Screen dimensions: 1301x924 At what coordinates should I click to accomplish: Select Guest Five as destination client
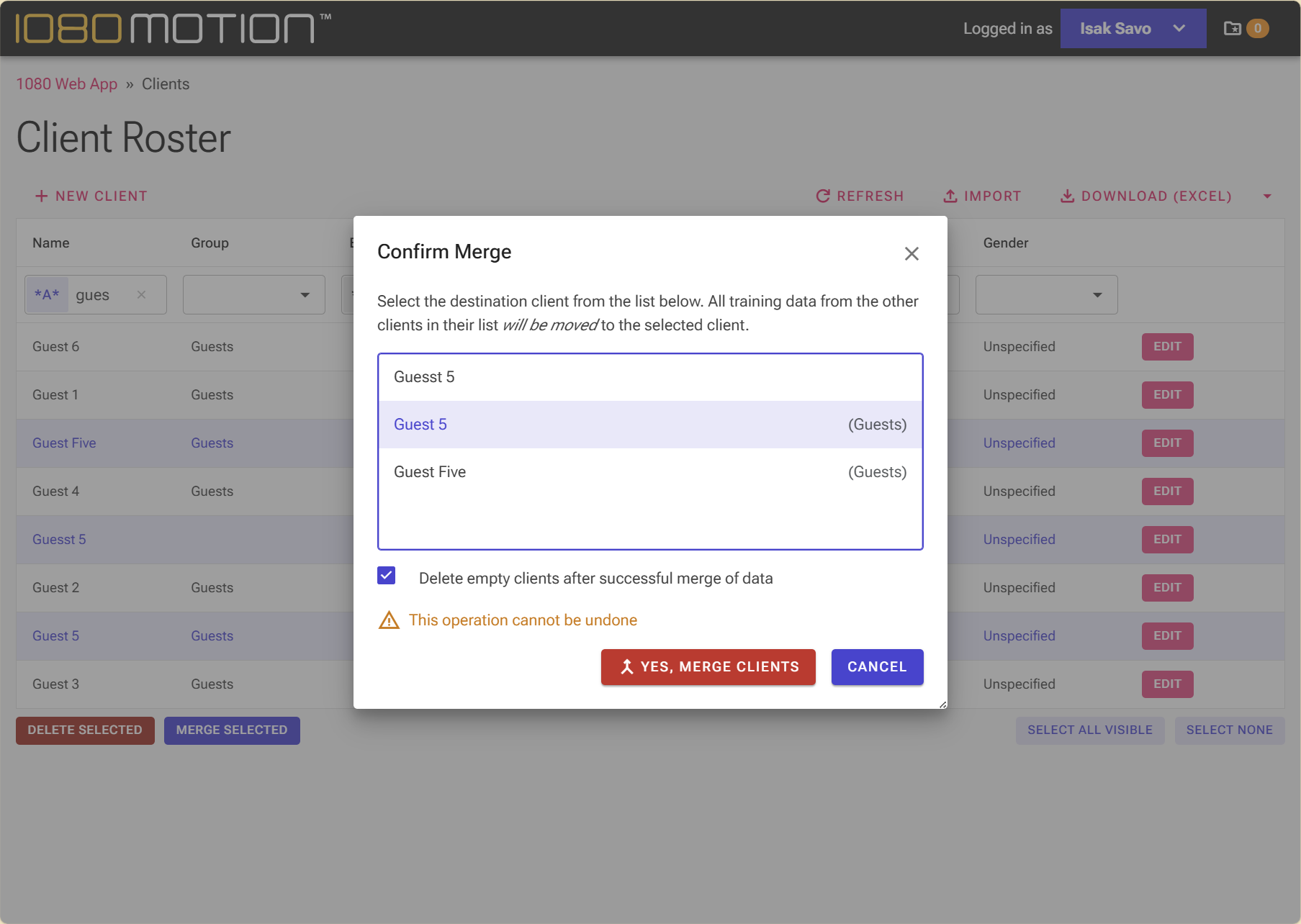pyautogui.click(x=650, y=472)
